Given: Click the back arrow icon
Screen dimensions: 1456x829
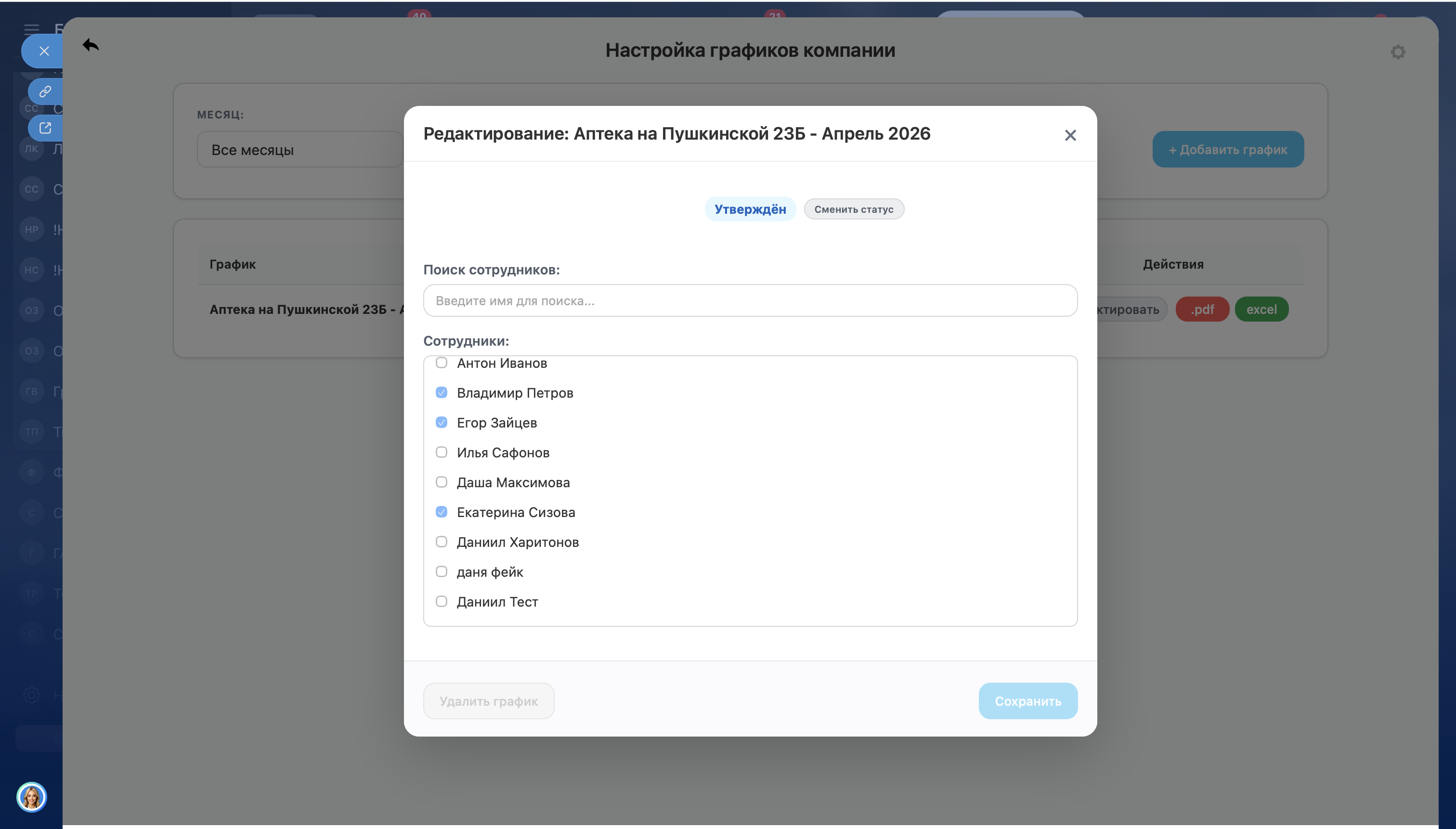Looking at the screenshot, I should coord(91,44).
